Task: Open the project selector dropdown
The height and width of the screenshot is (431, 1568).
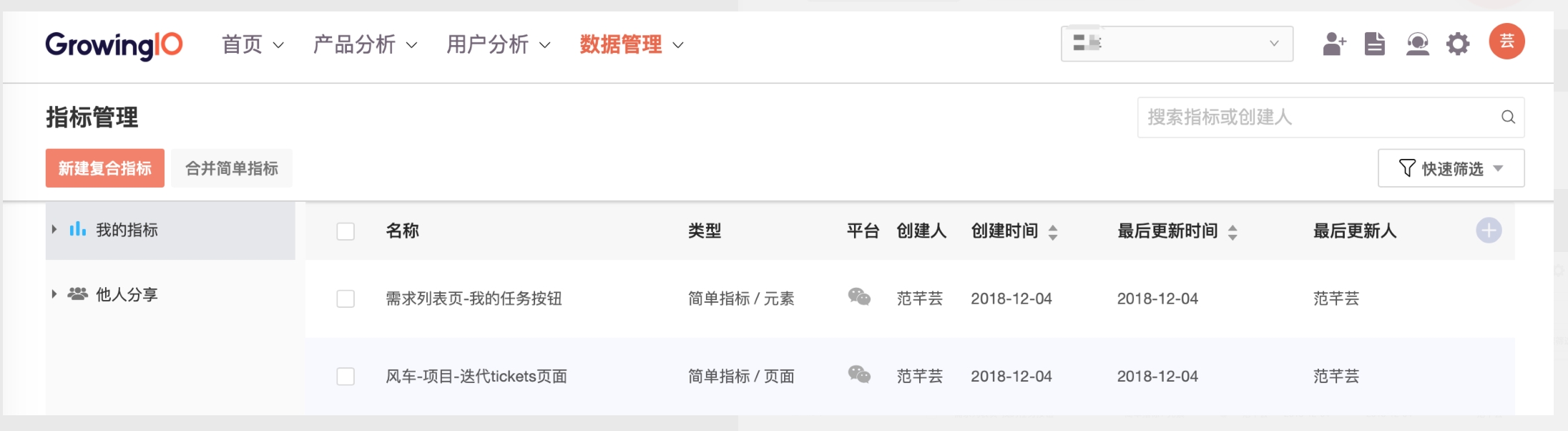Action: point(1177,44)
